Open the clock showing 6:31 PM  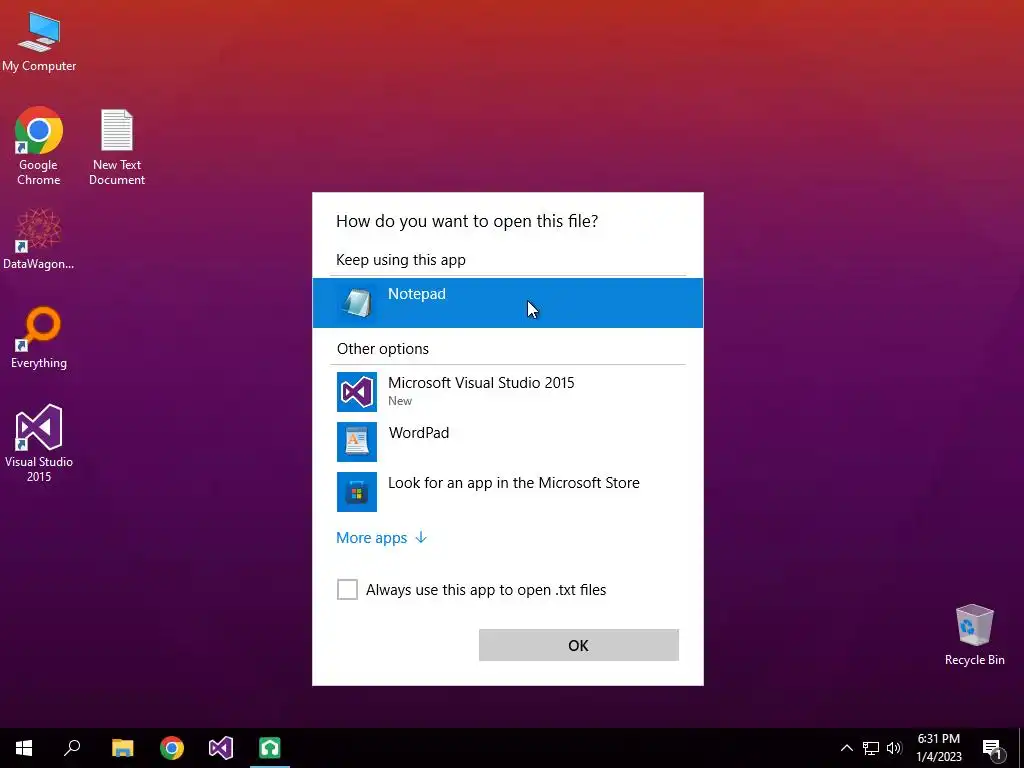tap(939, 748)
